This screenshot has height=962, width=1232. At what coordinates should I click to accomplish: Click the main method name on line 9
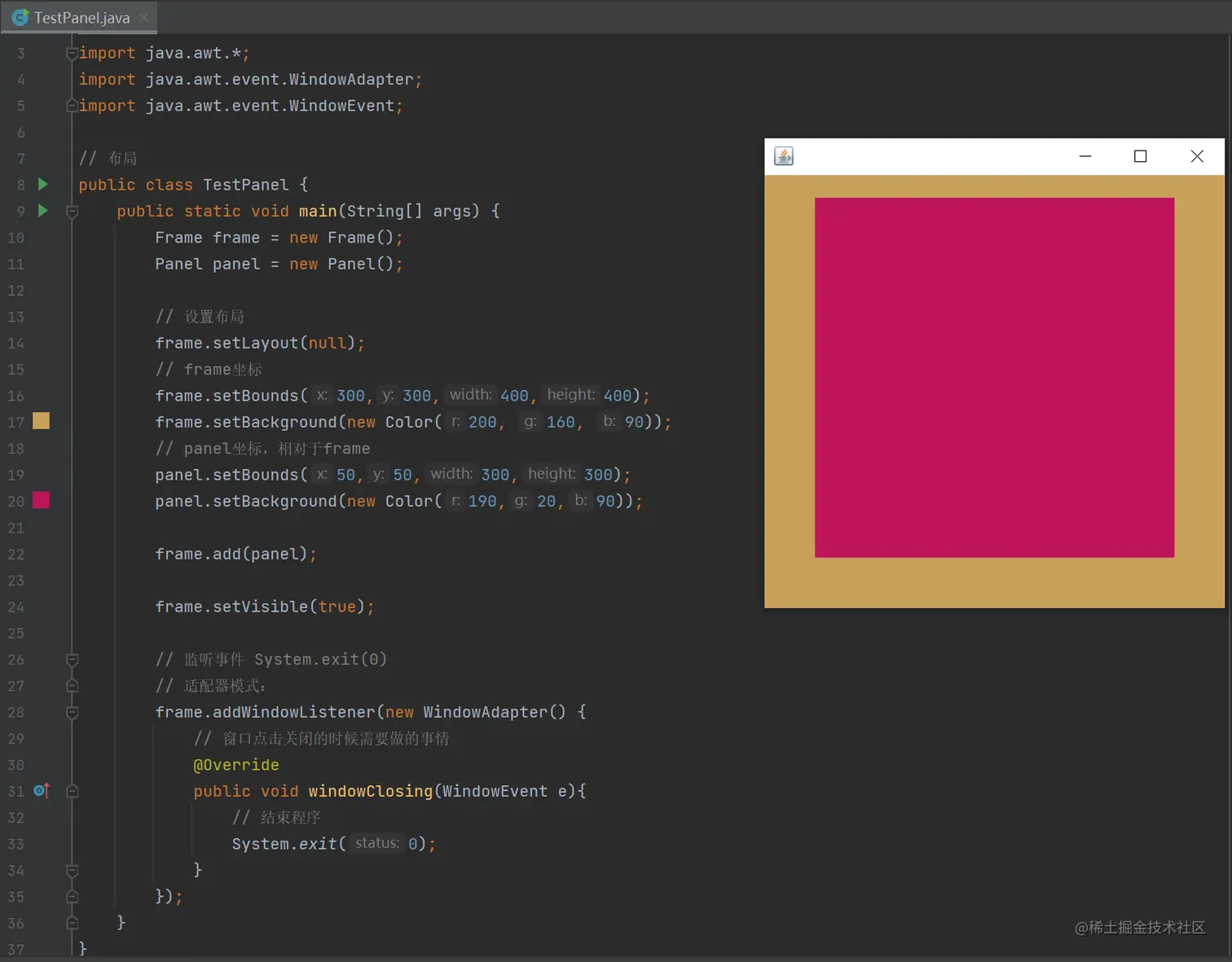pyautogui.click(x=318, y=211)
